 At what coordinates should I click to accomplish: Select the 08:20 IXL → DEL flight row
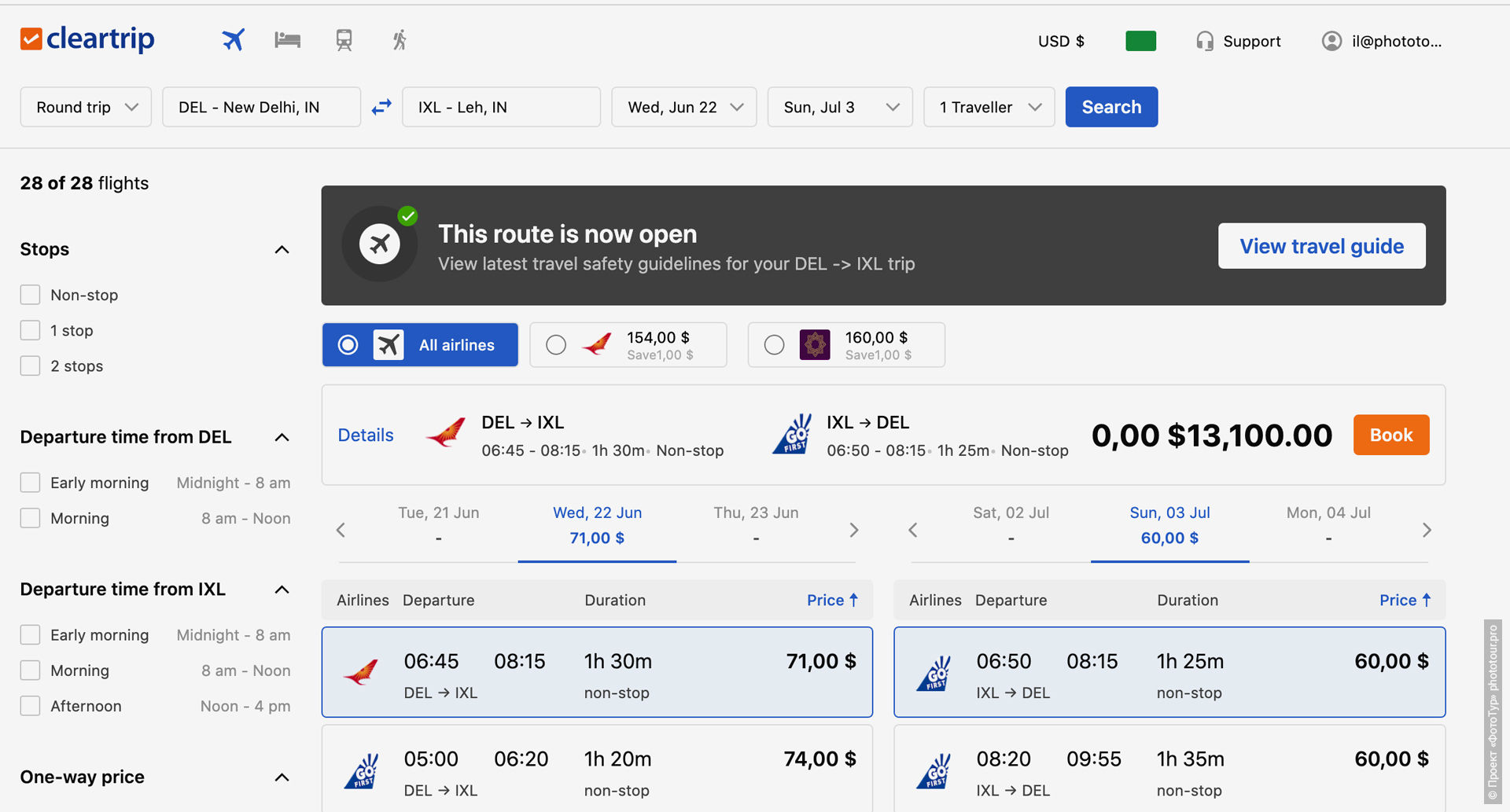[x=1169, y=769]
